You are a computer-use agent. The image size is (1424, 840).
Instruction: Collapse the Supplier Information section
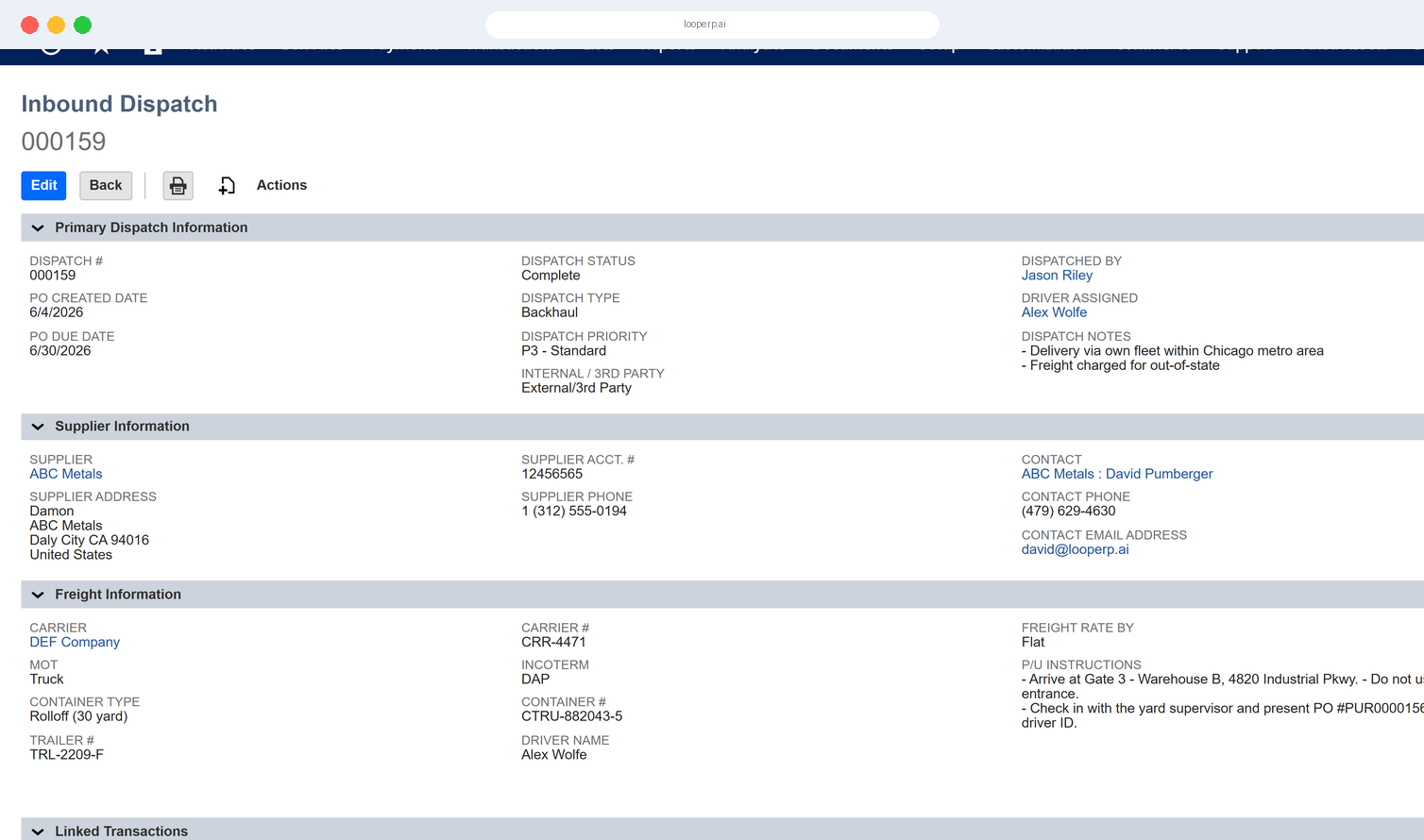pos(38,427)
